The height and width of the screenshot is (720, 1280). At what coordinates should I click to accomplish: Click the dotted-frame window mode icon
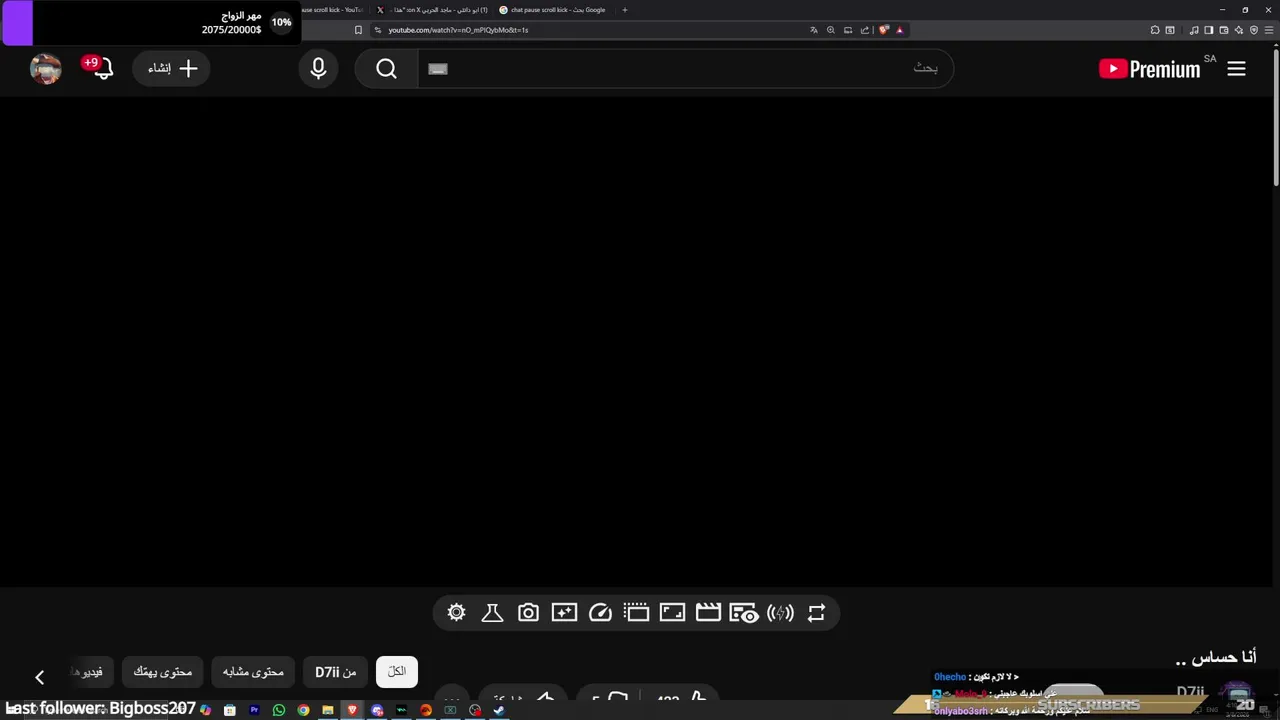pyautogui.click(x=636, y=613)
